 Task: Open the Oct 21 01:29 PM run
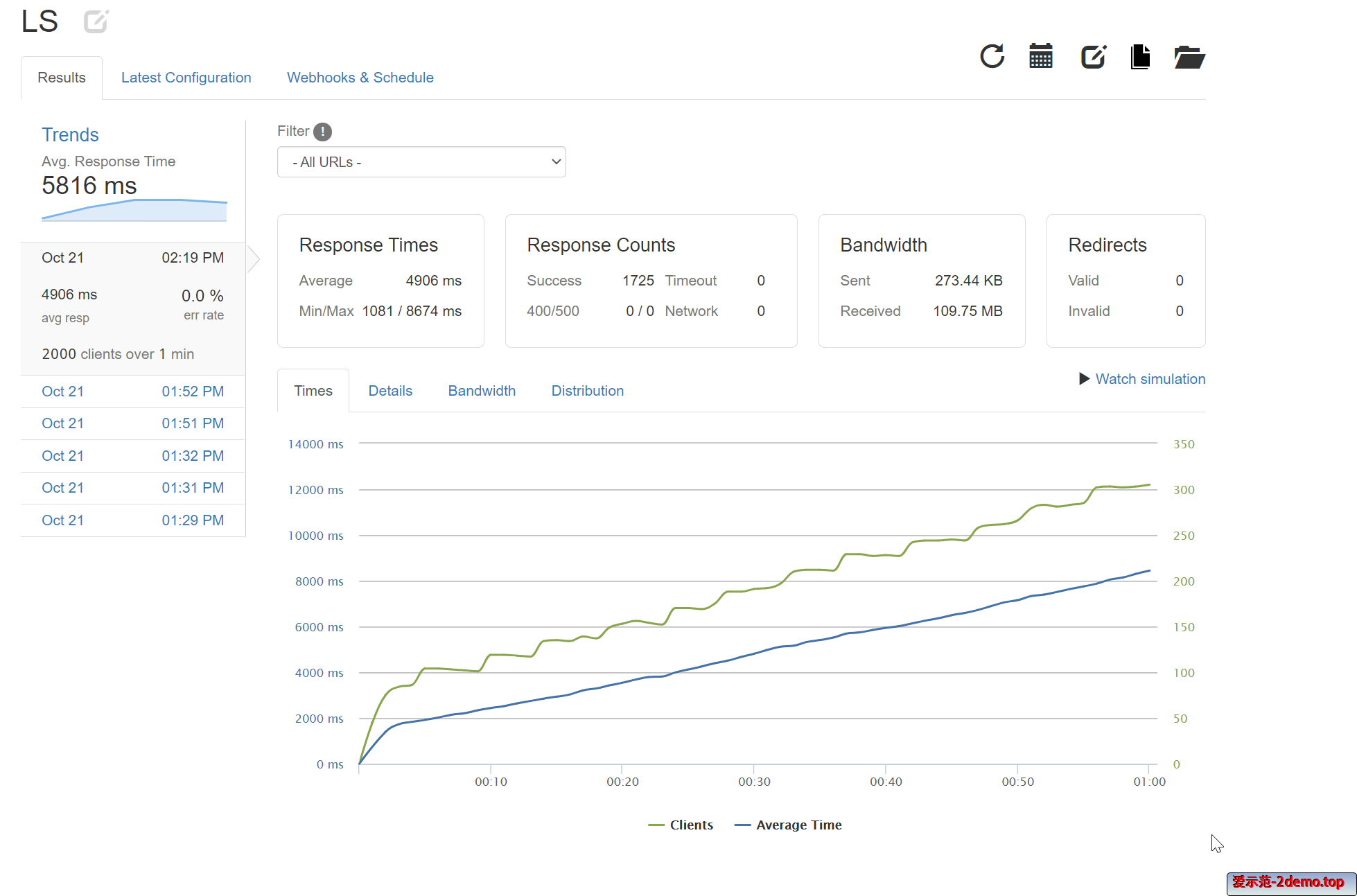pos(132,520)
